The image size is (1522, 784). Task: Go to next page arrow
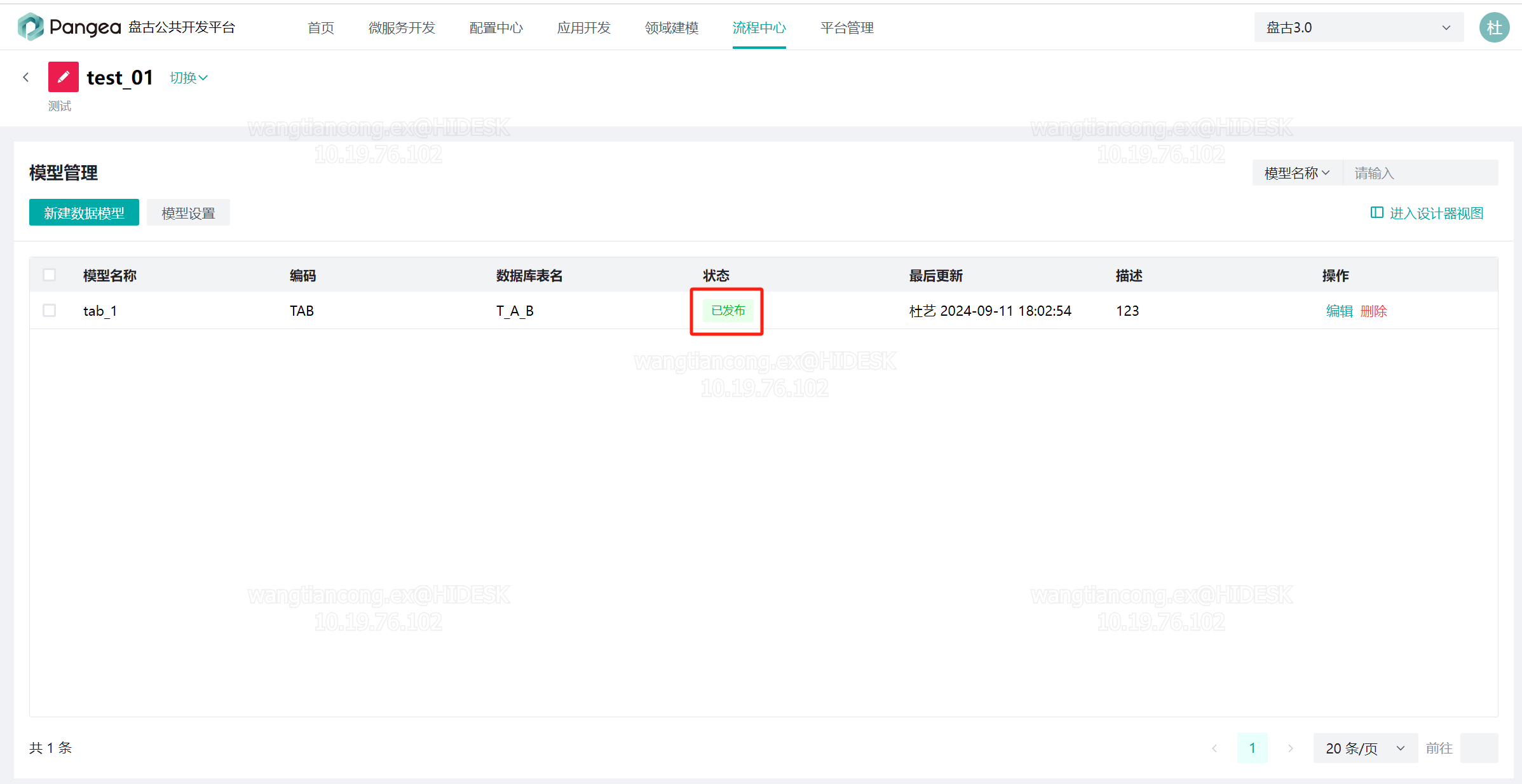[x=1291, y=748]
